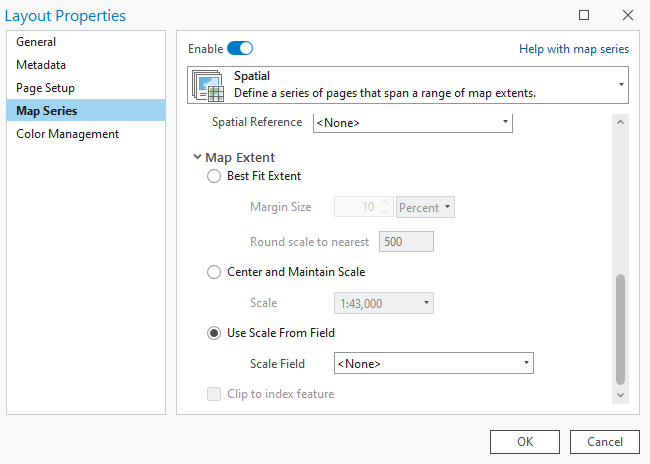This screenshot has height=464, width=650.
Task: Close the Layout Properties dialog
Action: pos(627,15)
